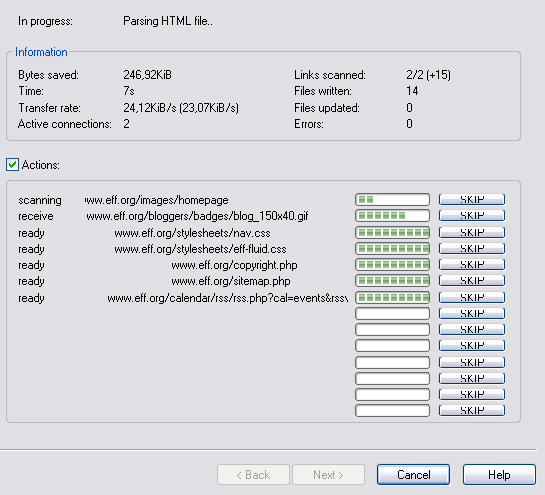Skip the copyright.php file
The width and height of the screenshot is (545, 495).
click(x=472, y=265)
